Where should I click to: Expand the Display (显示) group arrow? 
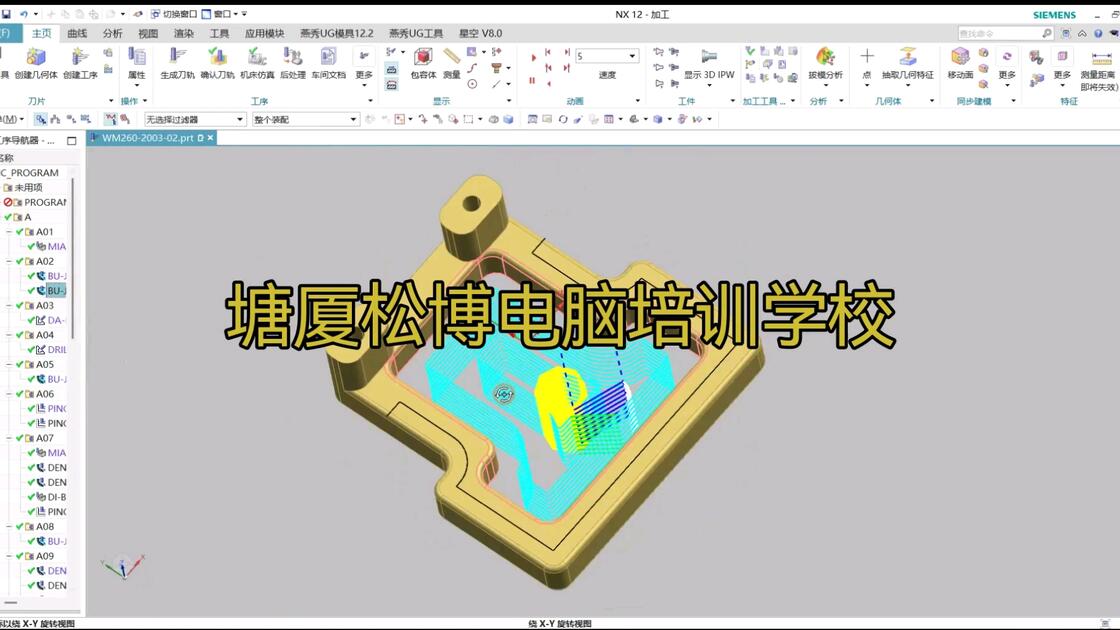509,101
